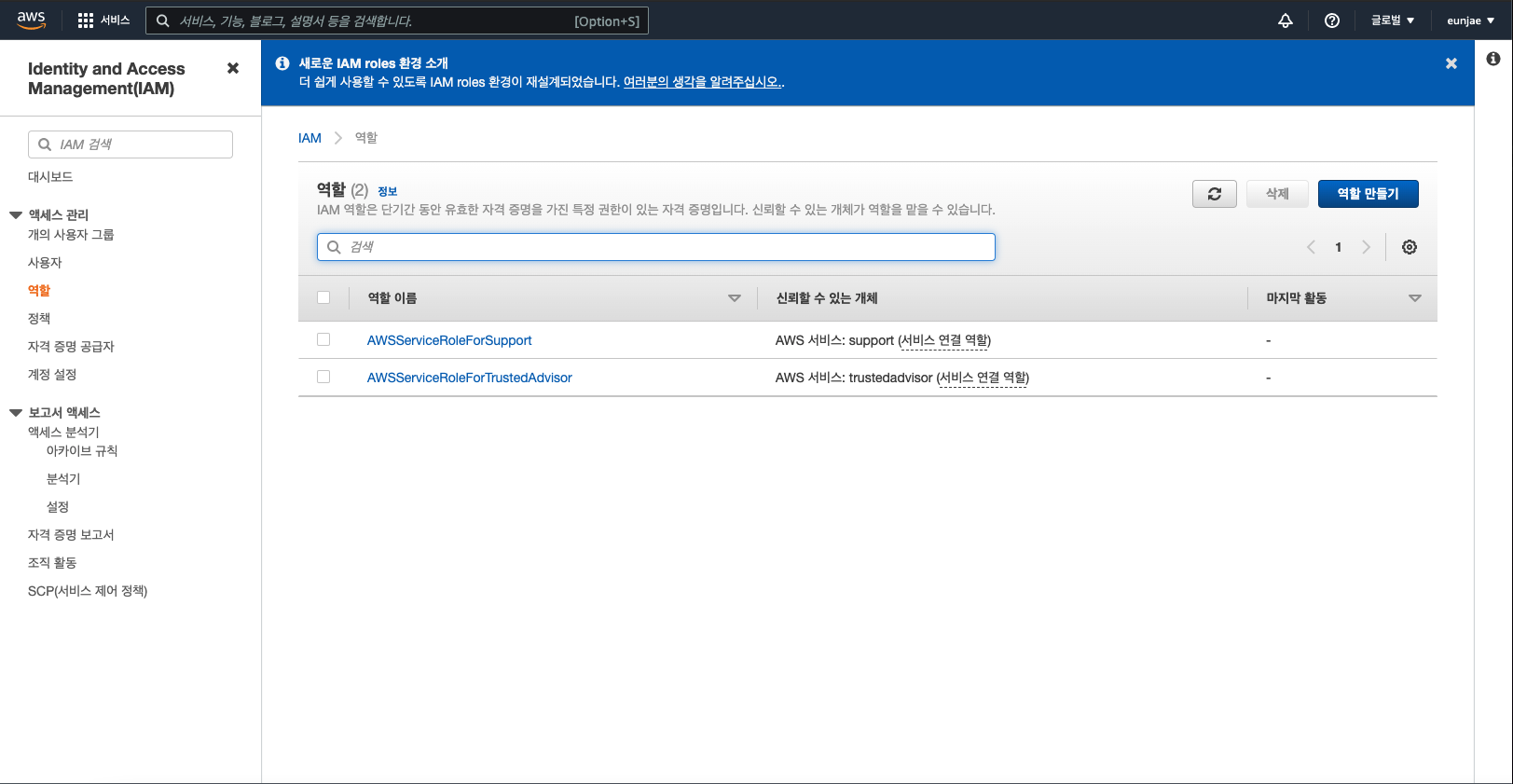Sort by 역할 이름 column arrow
Viewport: 1513px width, 784px height.
pos(735,298)
